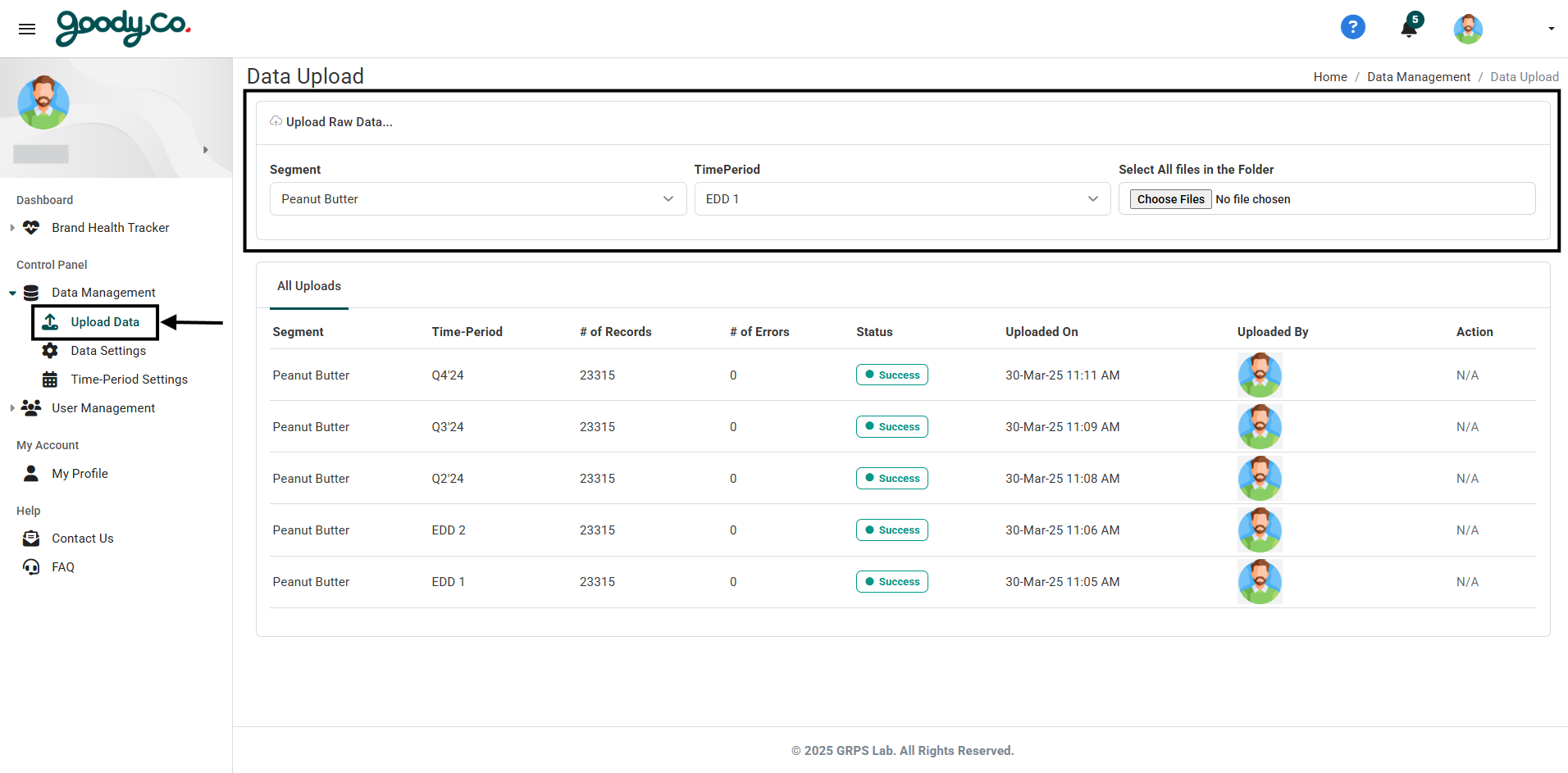Click the FAQ headset icon
The image size is (1568, 773).
pyautogui.click(x=30, y=566)
